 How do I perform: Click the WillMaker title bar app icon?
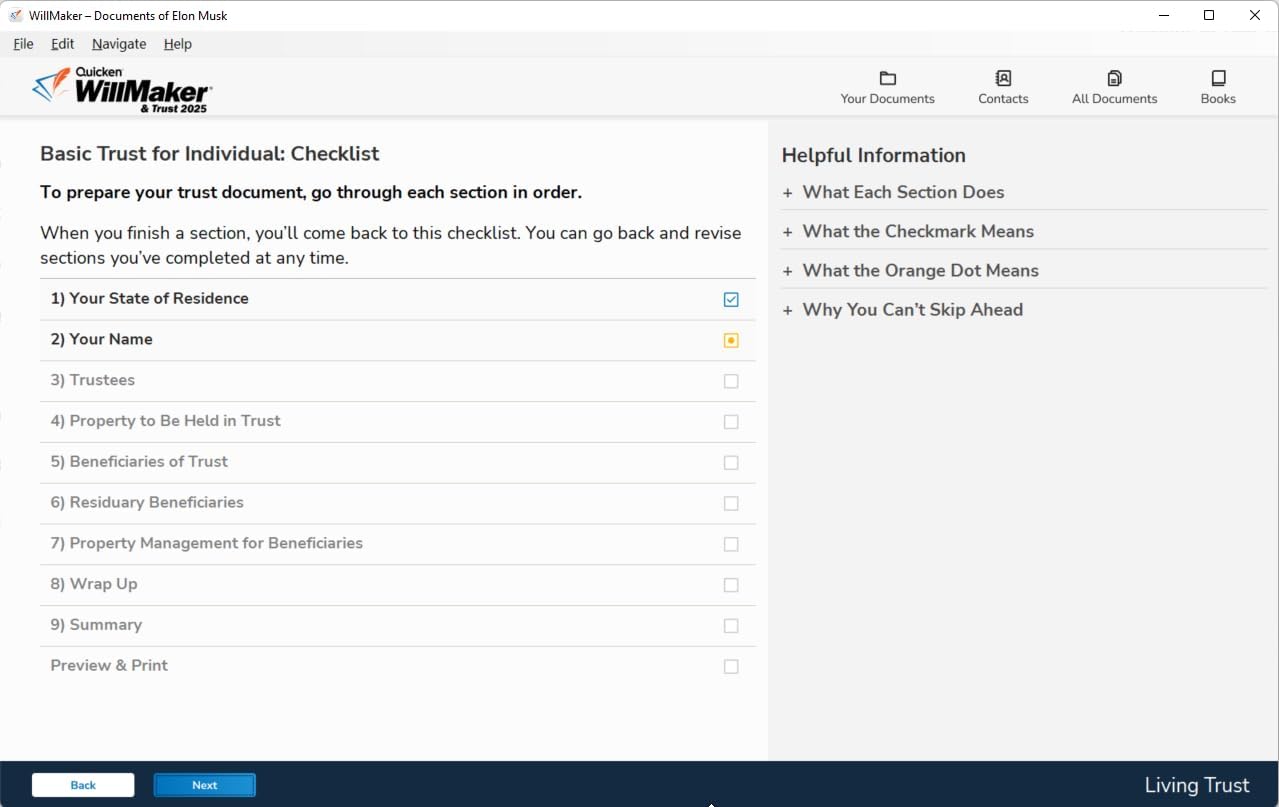coord(15,15)
